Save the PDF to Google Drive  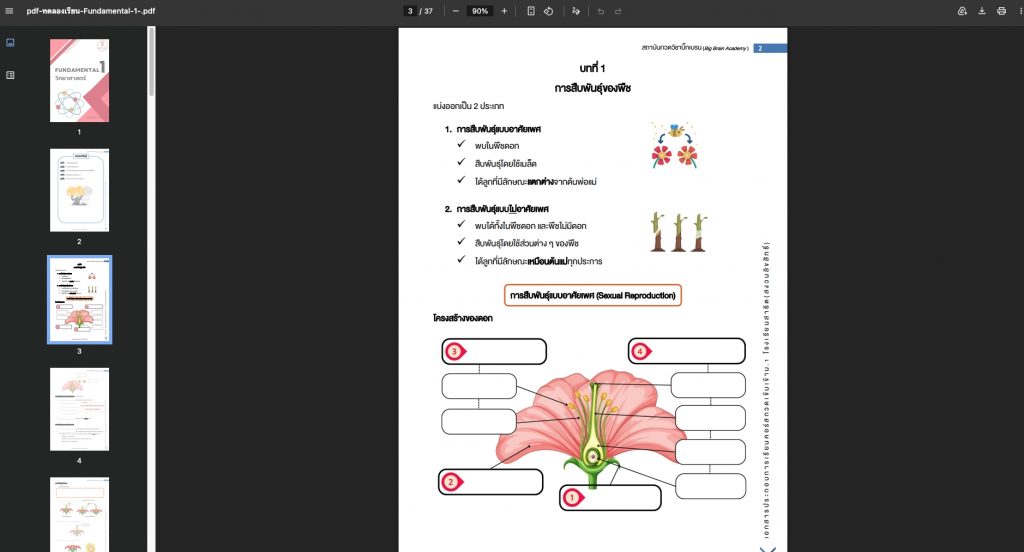[962, 11]
